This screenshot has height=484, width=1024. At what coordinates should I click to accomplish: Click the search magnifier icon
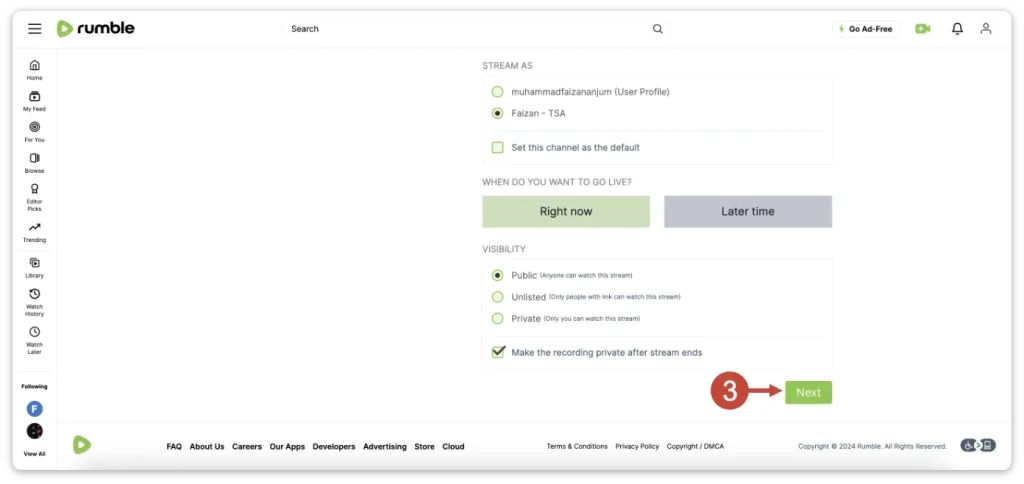click(x=657, y=29)
